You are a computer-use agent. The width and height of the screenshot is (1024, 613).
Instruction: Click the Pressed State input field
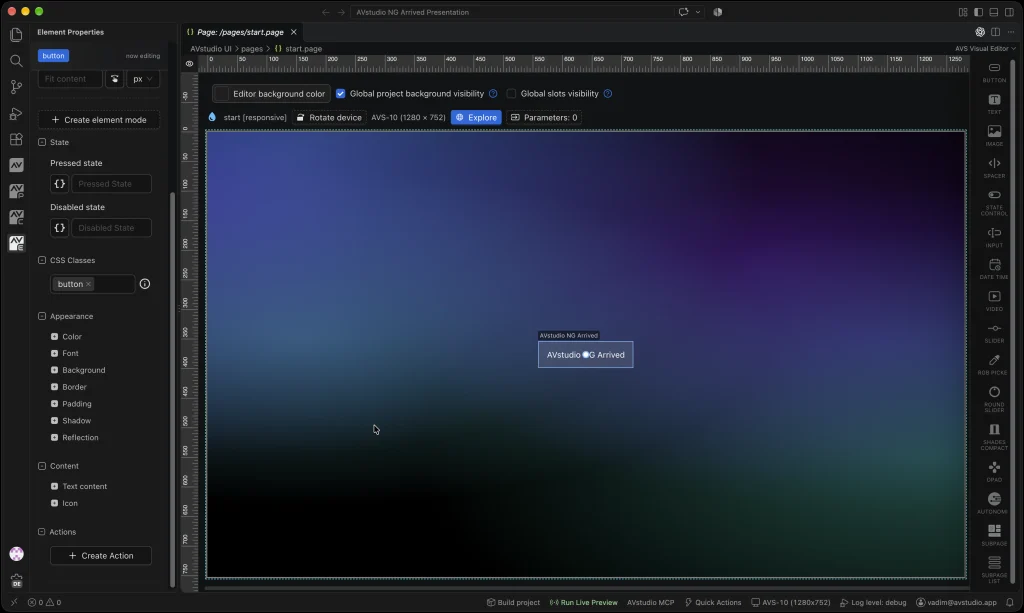(x=111, y=184)
